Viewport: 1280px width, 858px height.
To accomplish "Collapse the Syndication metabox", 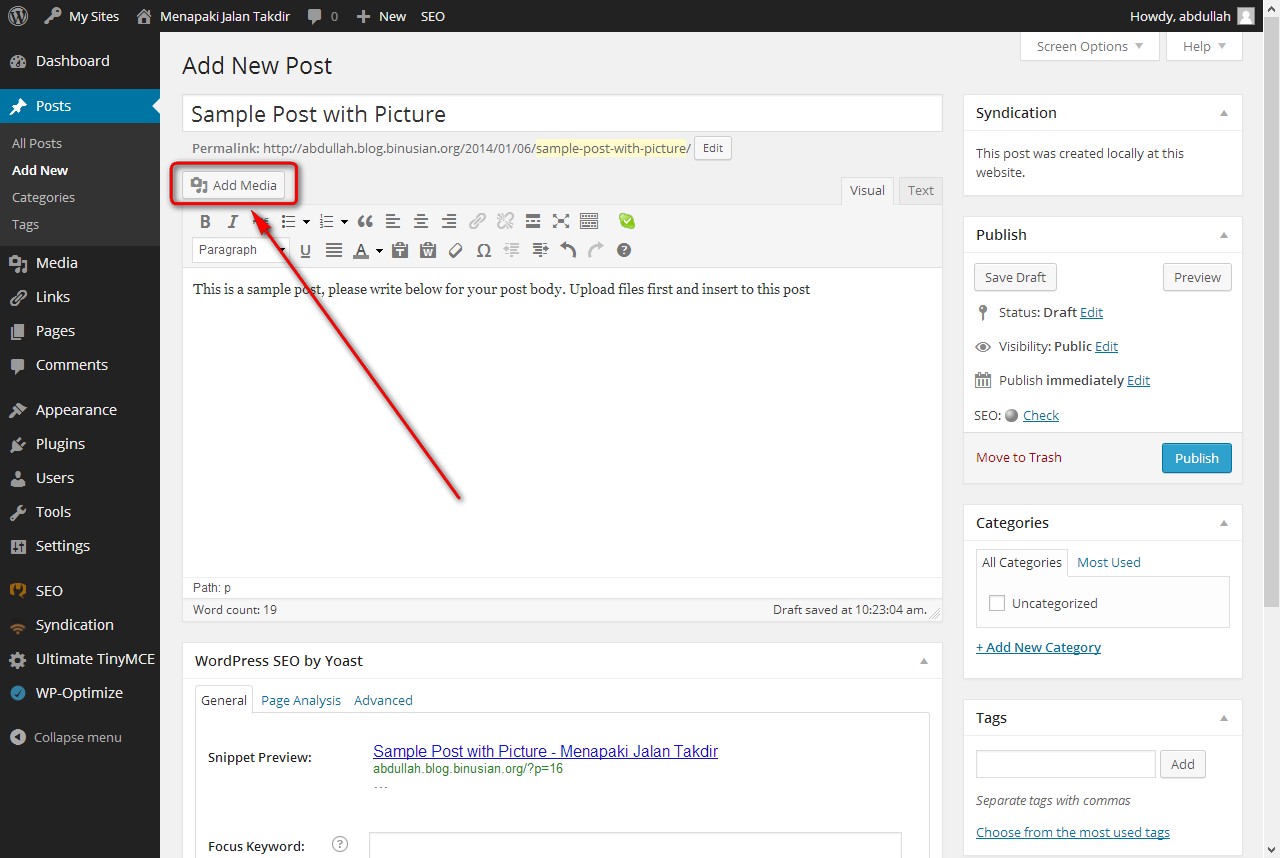I will coord(1224,113).
